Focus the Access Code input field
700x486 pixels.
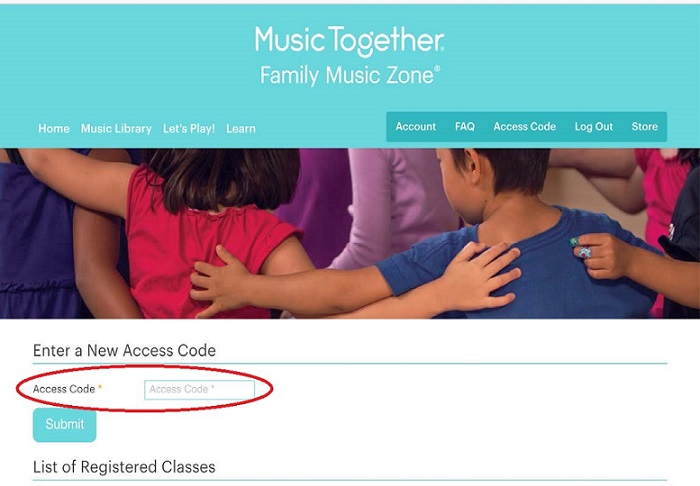pyautogui.click(x=199, y=389)
